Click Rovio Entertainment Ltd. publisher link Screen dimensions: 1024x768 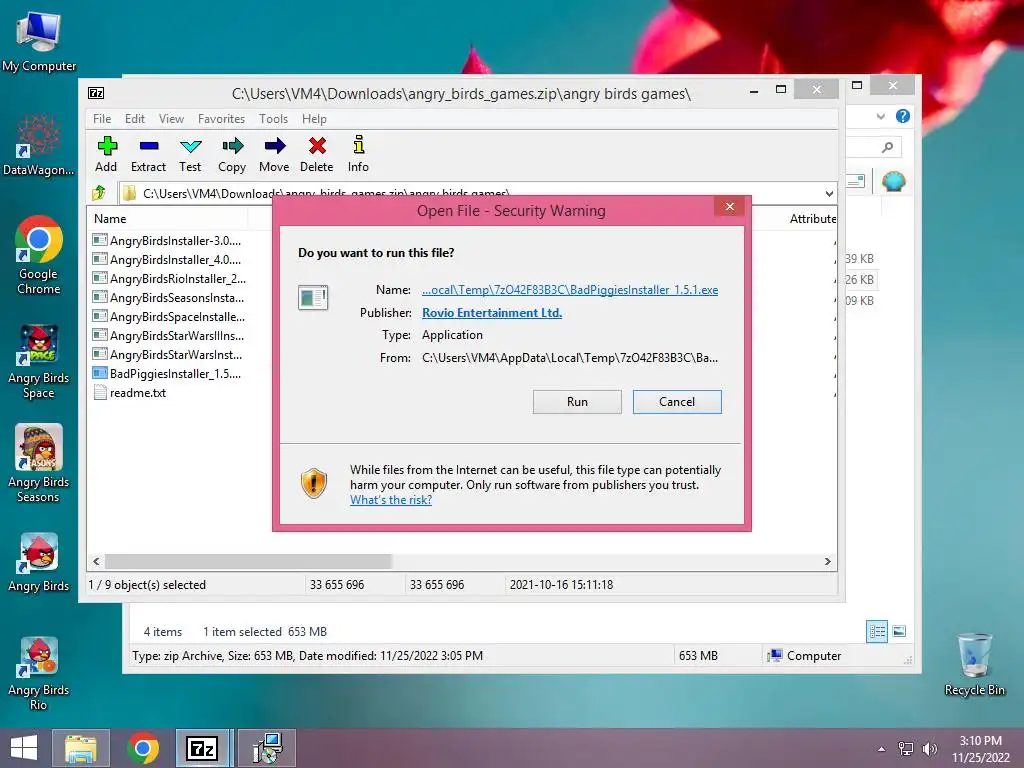click(492, 313)
